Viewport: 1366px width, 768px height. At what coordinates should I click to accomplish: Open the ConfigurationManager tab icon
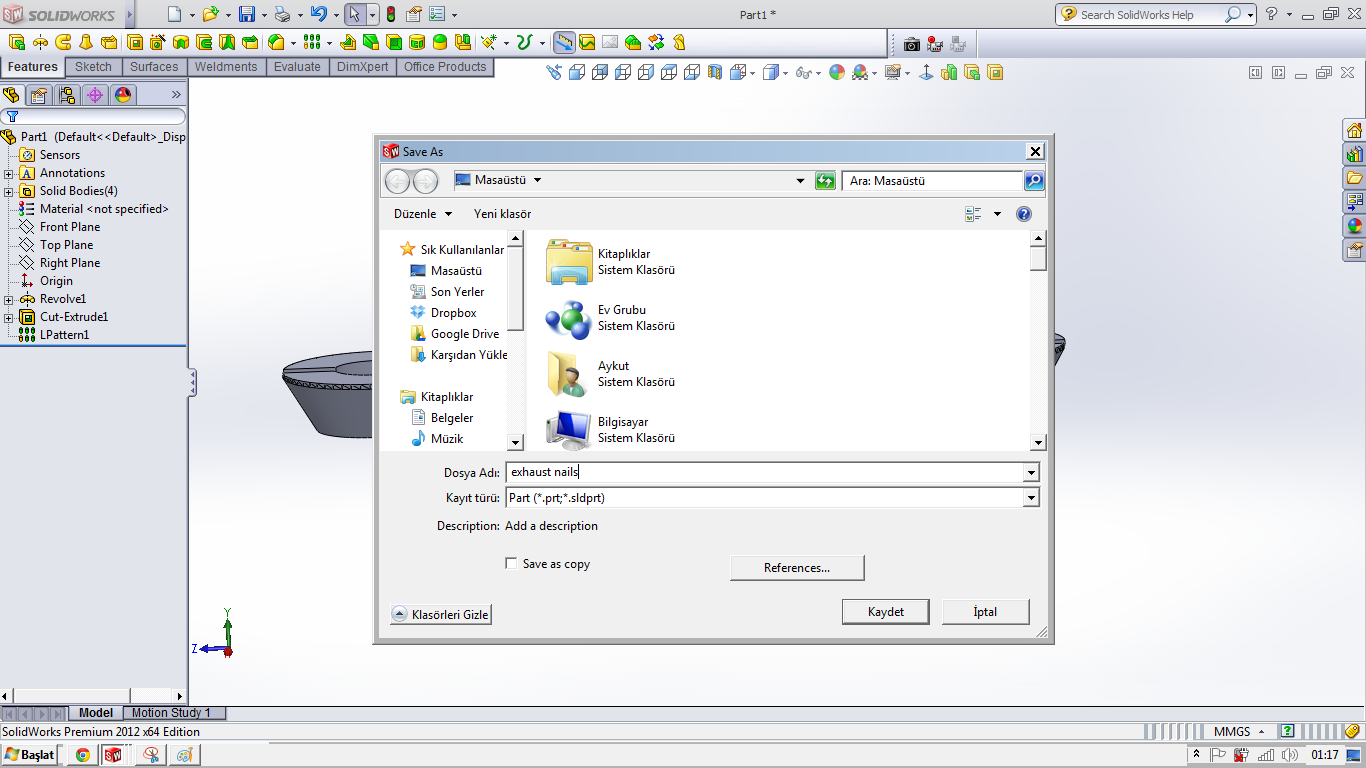click(67, 95)
